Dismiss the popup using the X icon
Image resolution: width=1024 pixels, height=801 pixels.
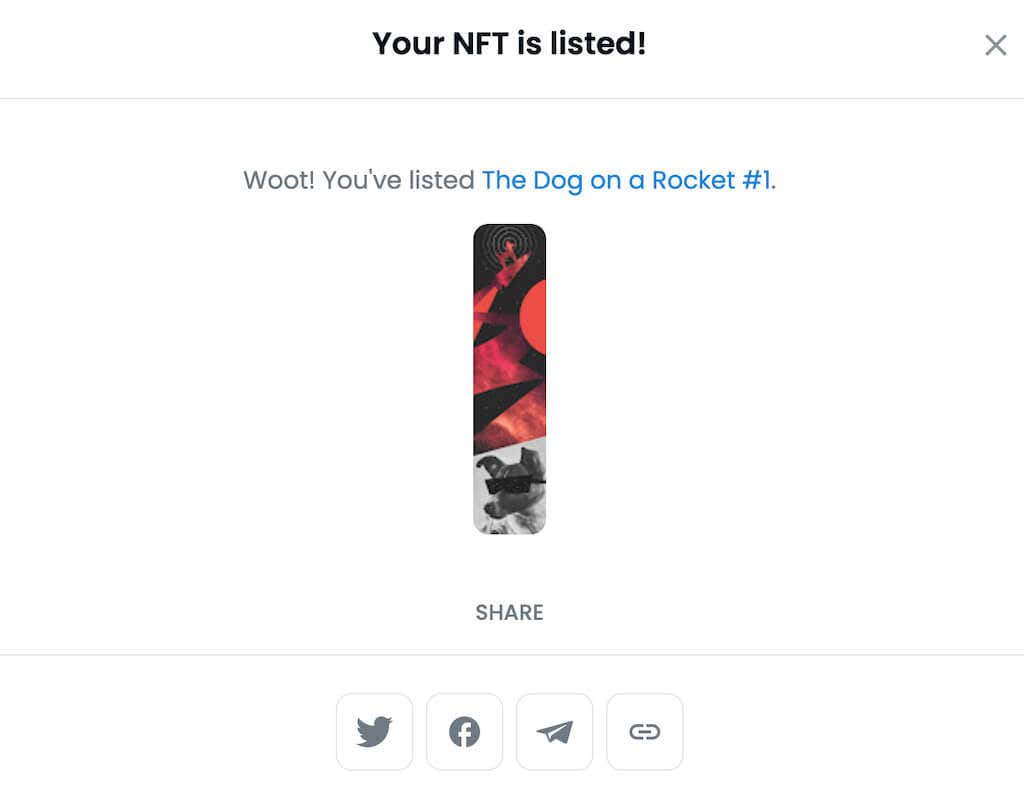(x=995, y=45)
